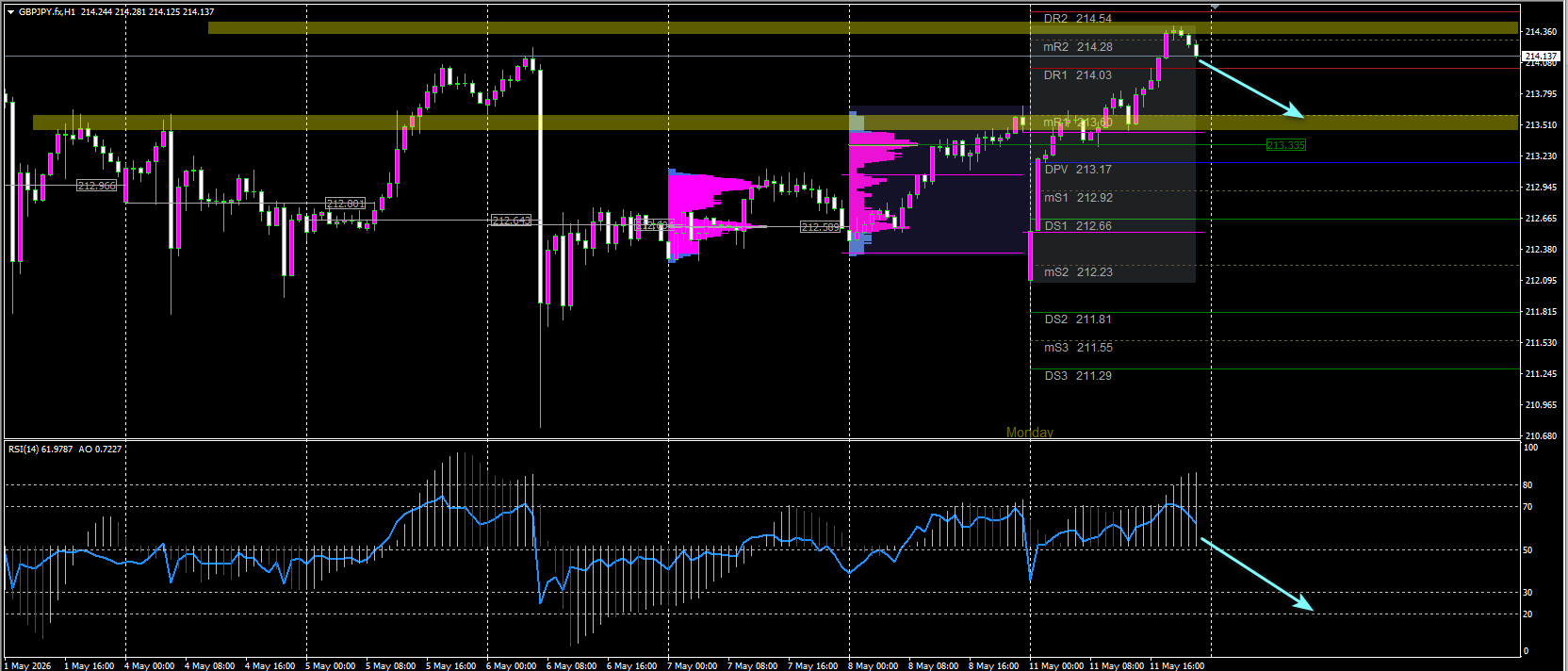
Task: Click the Monday day label
Action: coord(1030,433)
